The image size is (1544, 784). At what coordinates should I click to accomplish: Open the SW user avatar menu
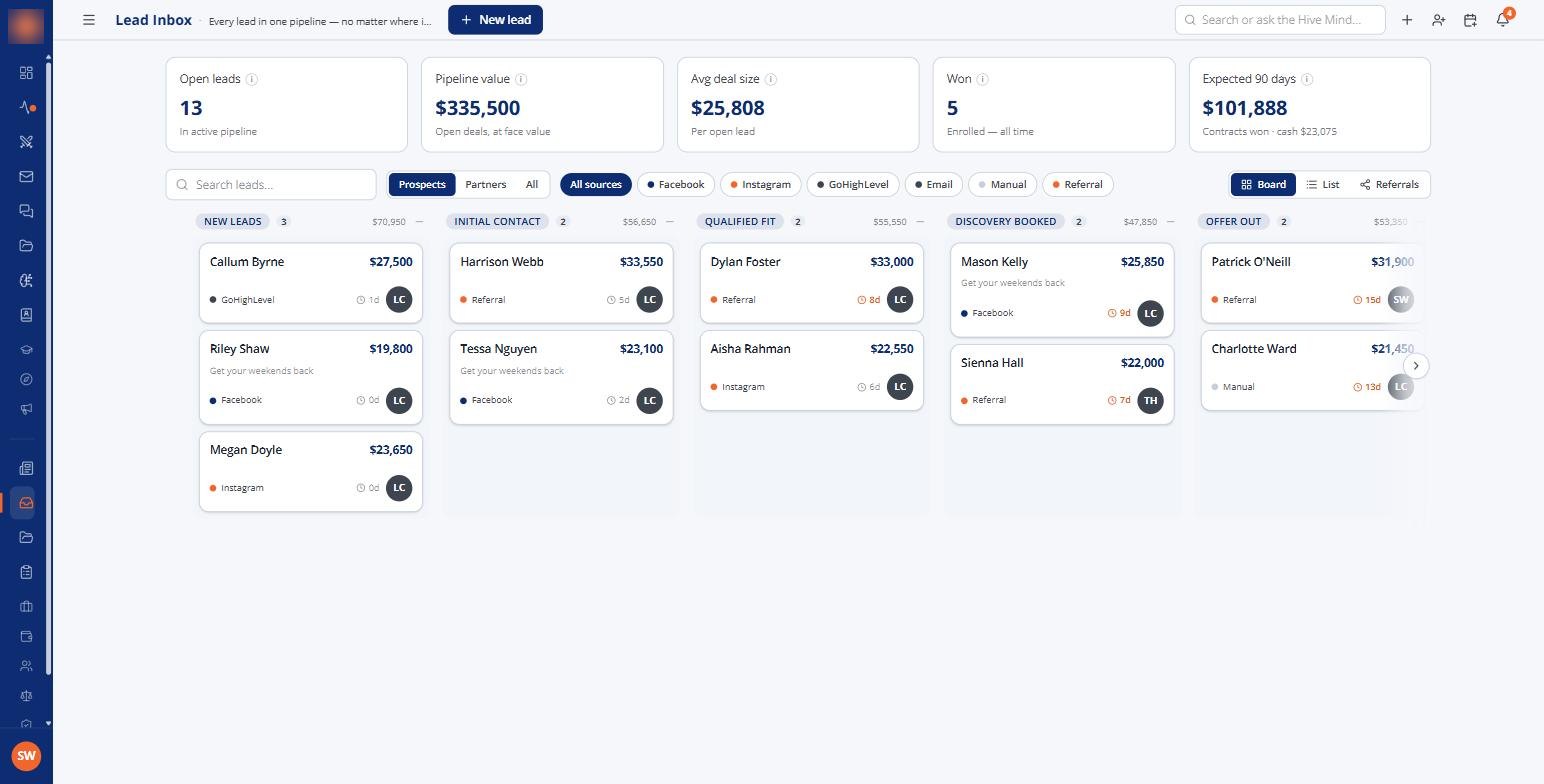(26, 756)
